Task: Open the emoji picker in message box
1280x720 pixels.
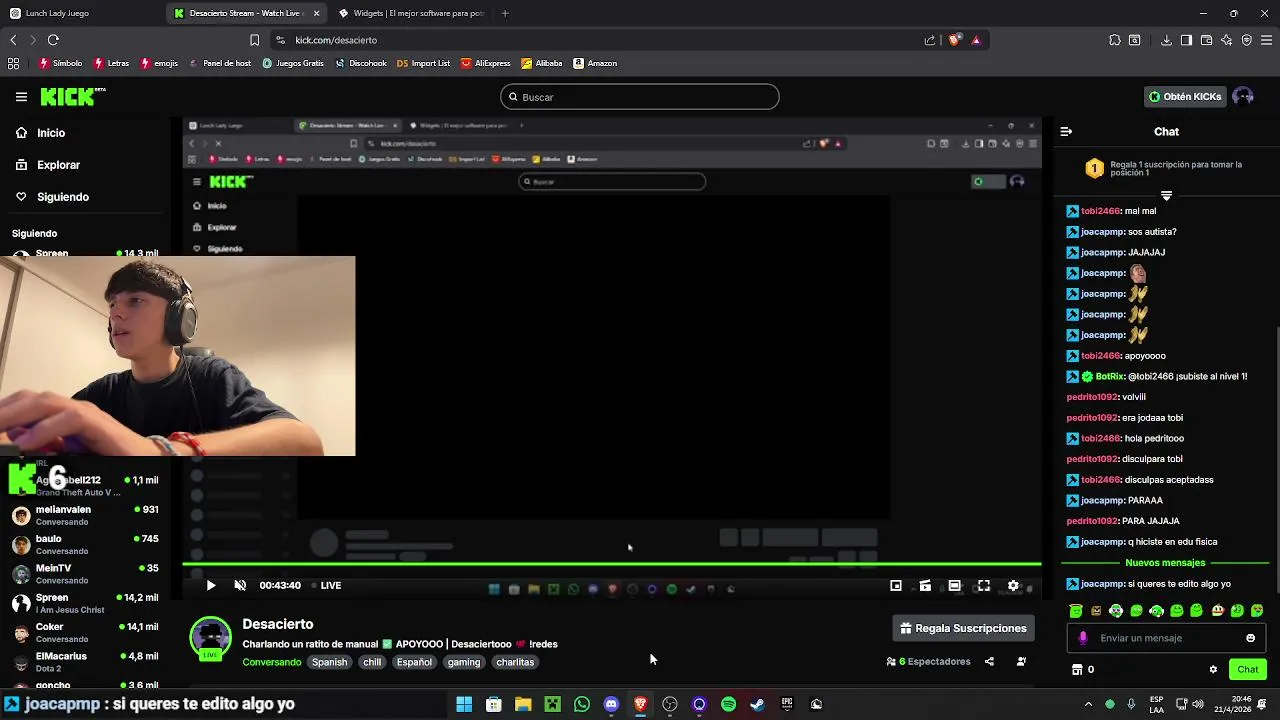Action: tap(1250, 638)
